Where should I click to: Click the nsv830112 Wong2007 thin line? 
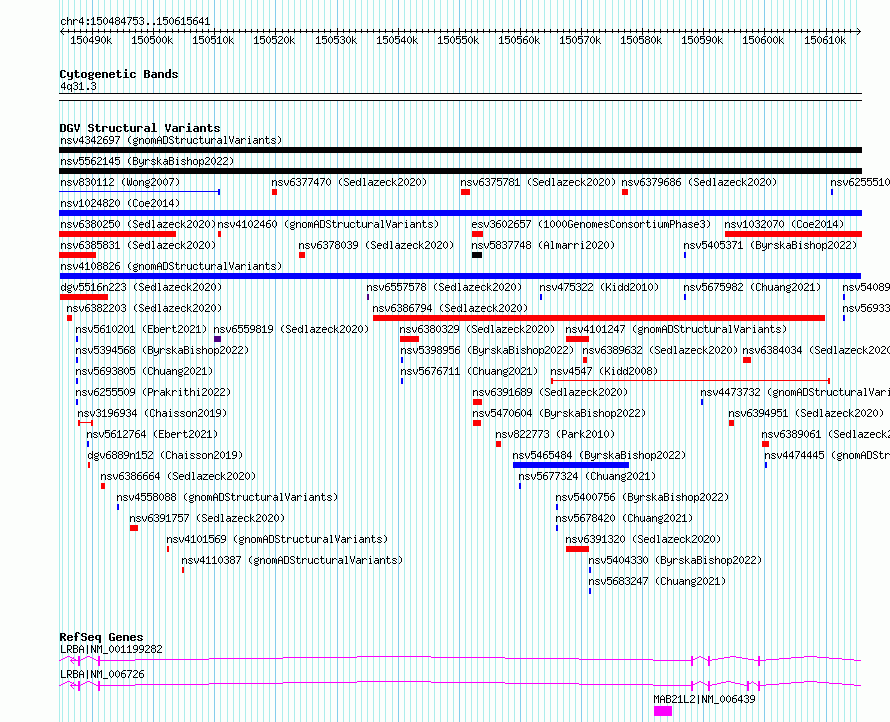[140, 192]
